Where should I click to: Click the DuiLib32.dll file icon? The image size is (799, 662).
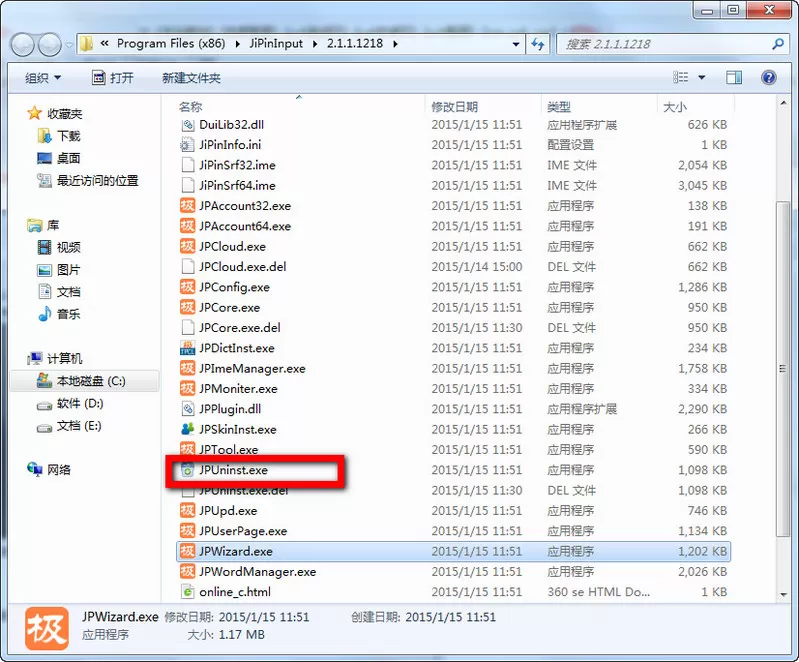click(188, 124)
